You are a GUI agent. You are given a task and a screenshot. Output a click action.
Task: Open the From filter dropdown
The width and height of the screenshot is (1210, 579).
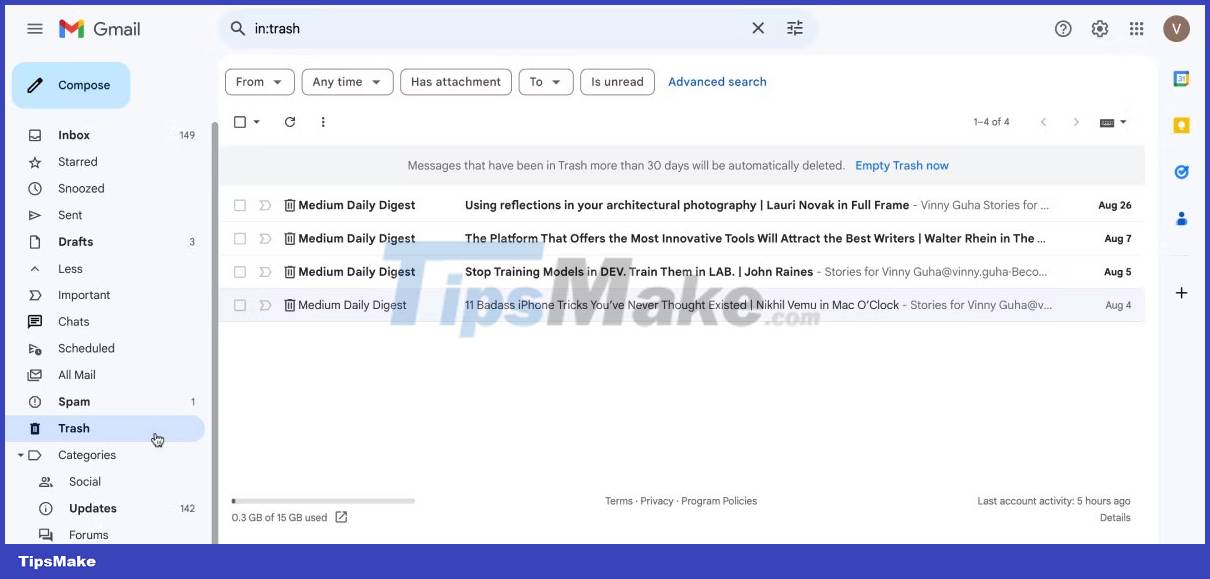pyautogui.click(x=259, y=81)
